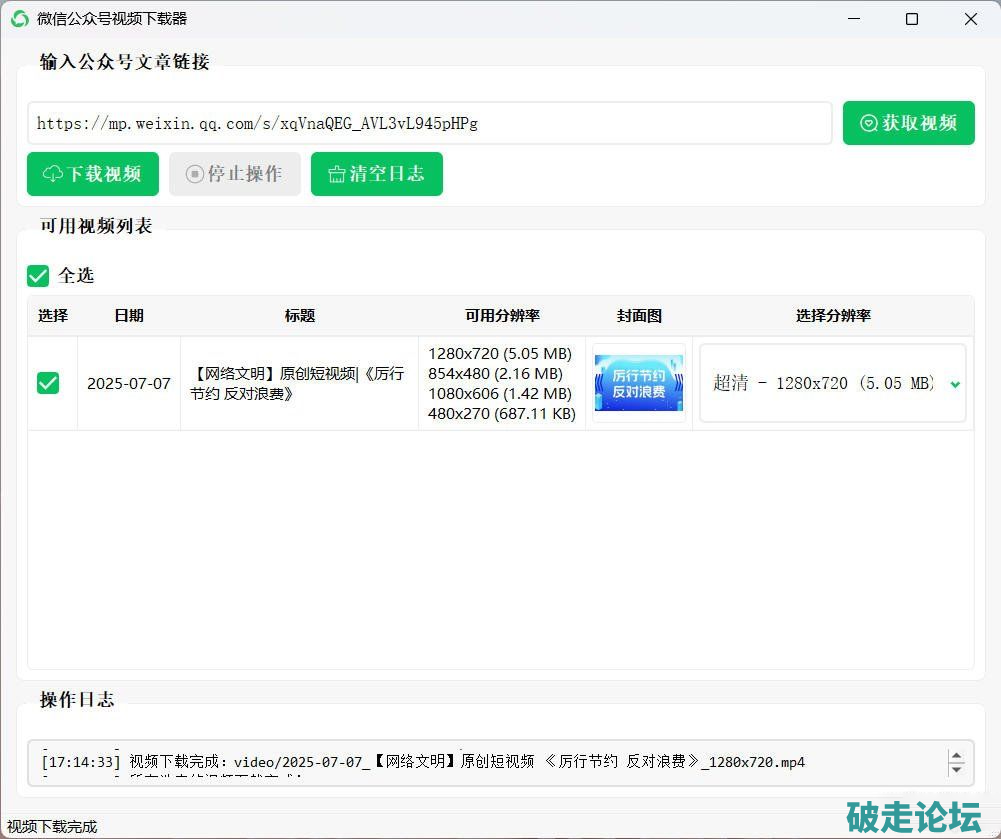This screenshot has width=1001, height=839.
Task: Click the WeChat downloader app logo icon
Action: tap(19, 19)
